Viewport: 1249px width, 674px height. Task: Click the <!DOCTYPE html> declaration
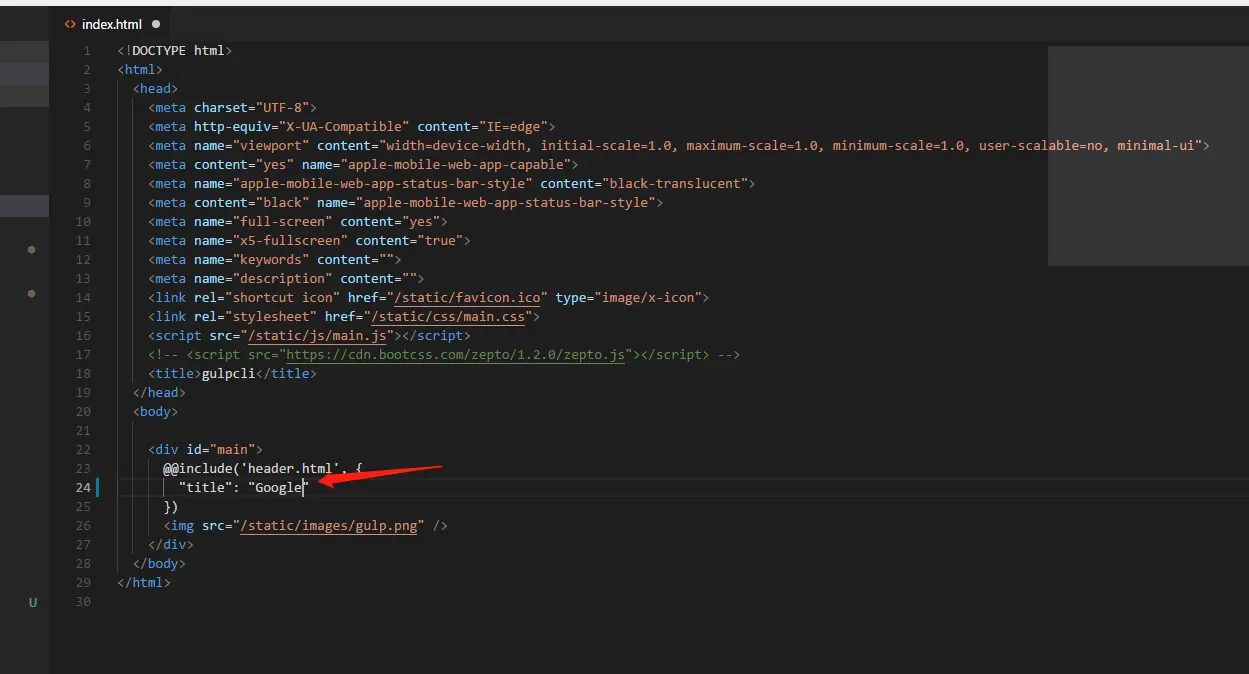click(175, 50)
